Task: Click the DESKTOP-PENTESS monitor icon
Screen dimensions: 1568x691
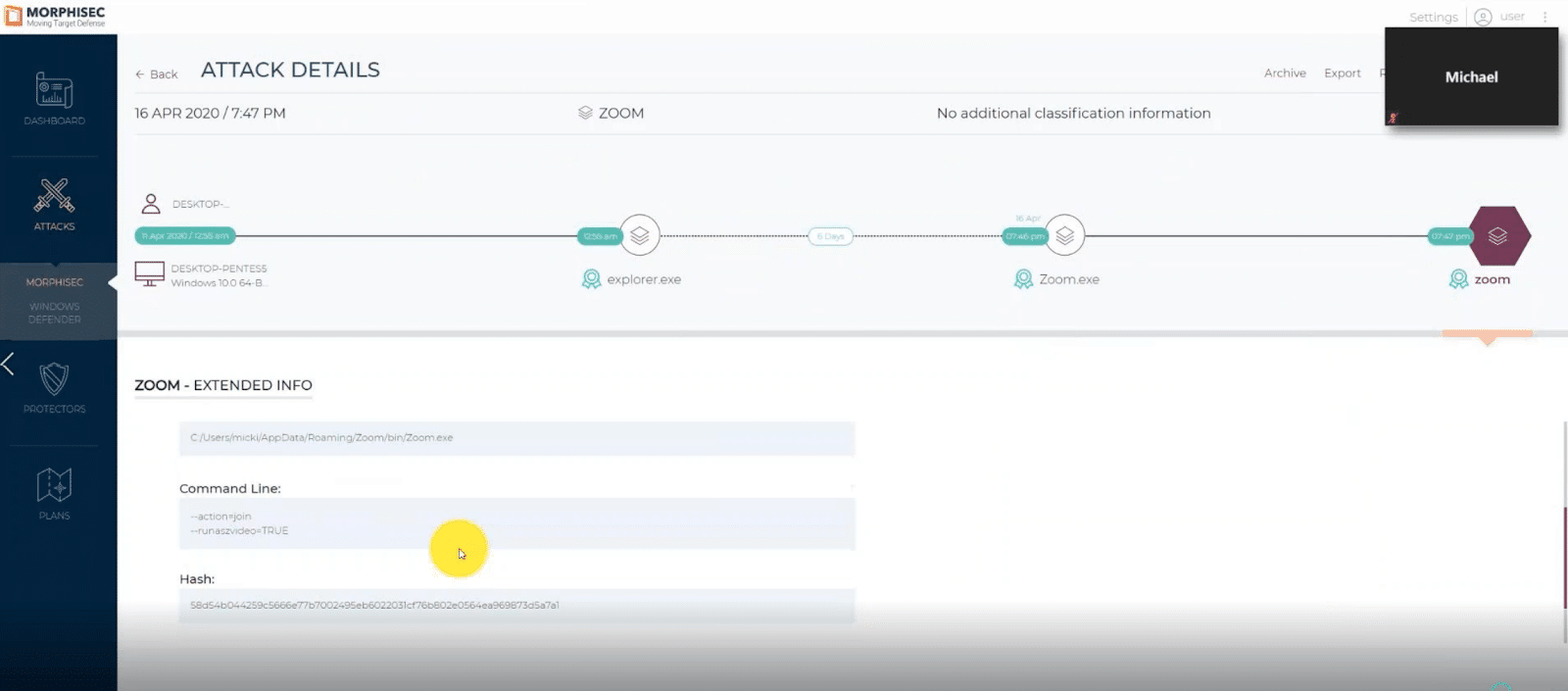Action: (149, 274)
